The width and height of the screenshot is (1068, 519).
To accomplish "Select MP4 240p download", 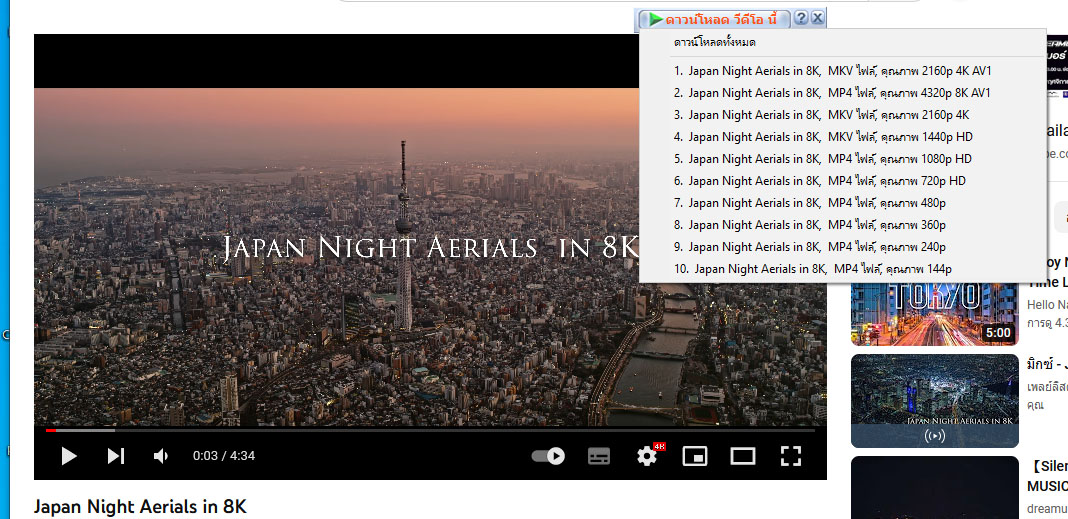I will pos(809,247).
